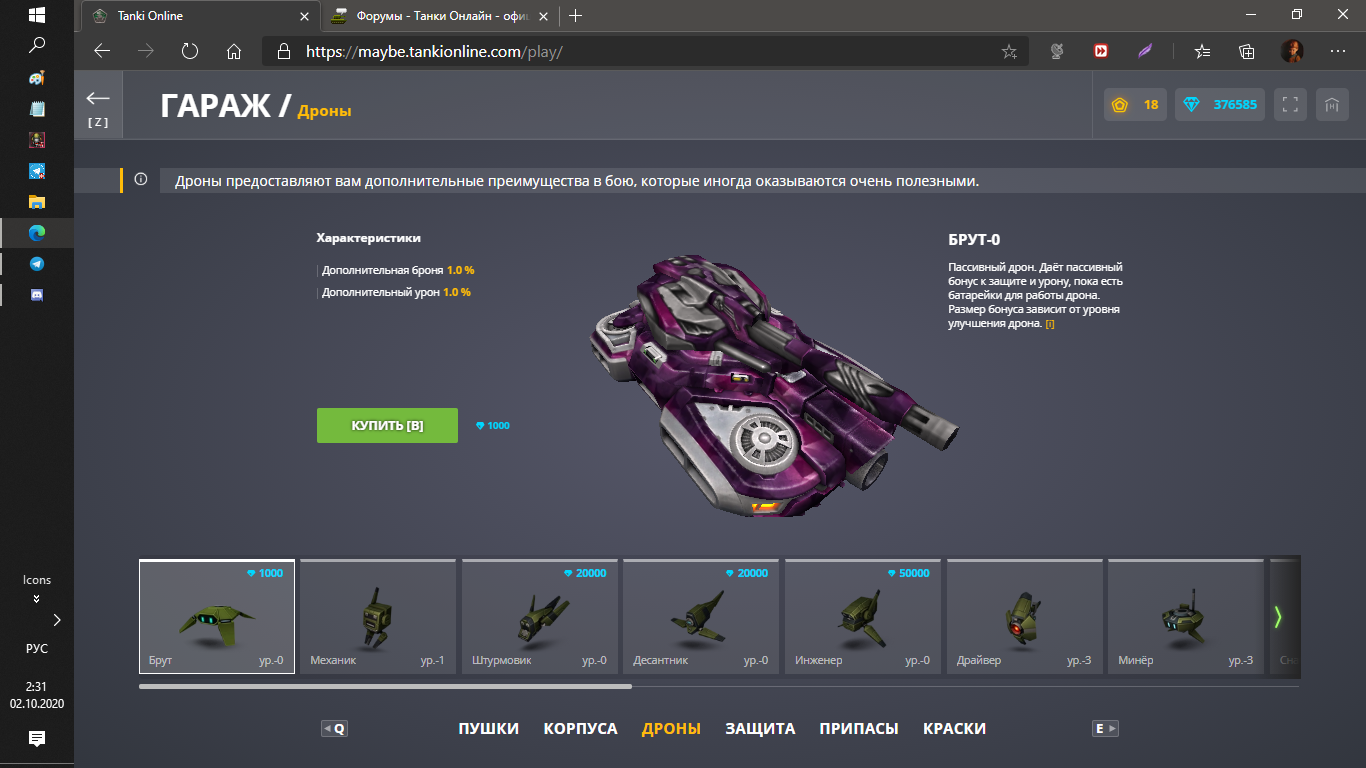The height and width of the screenshot is (768, 1366).
Task: Click the info icon beside the drones hint
Action: (141, 180)
